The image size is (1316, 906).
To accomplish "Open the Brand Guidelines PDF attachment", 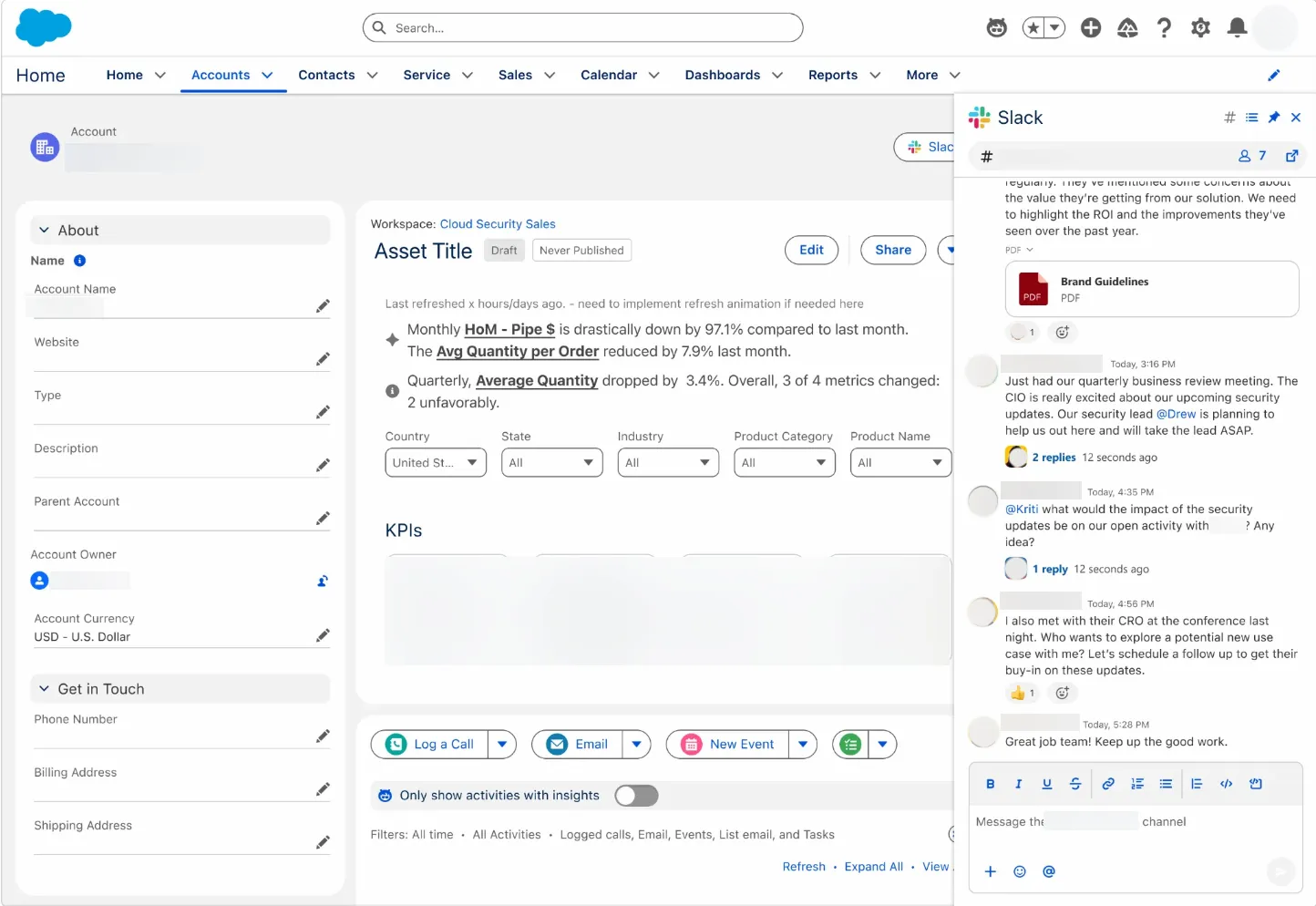I will pos(1152,289).
